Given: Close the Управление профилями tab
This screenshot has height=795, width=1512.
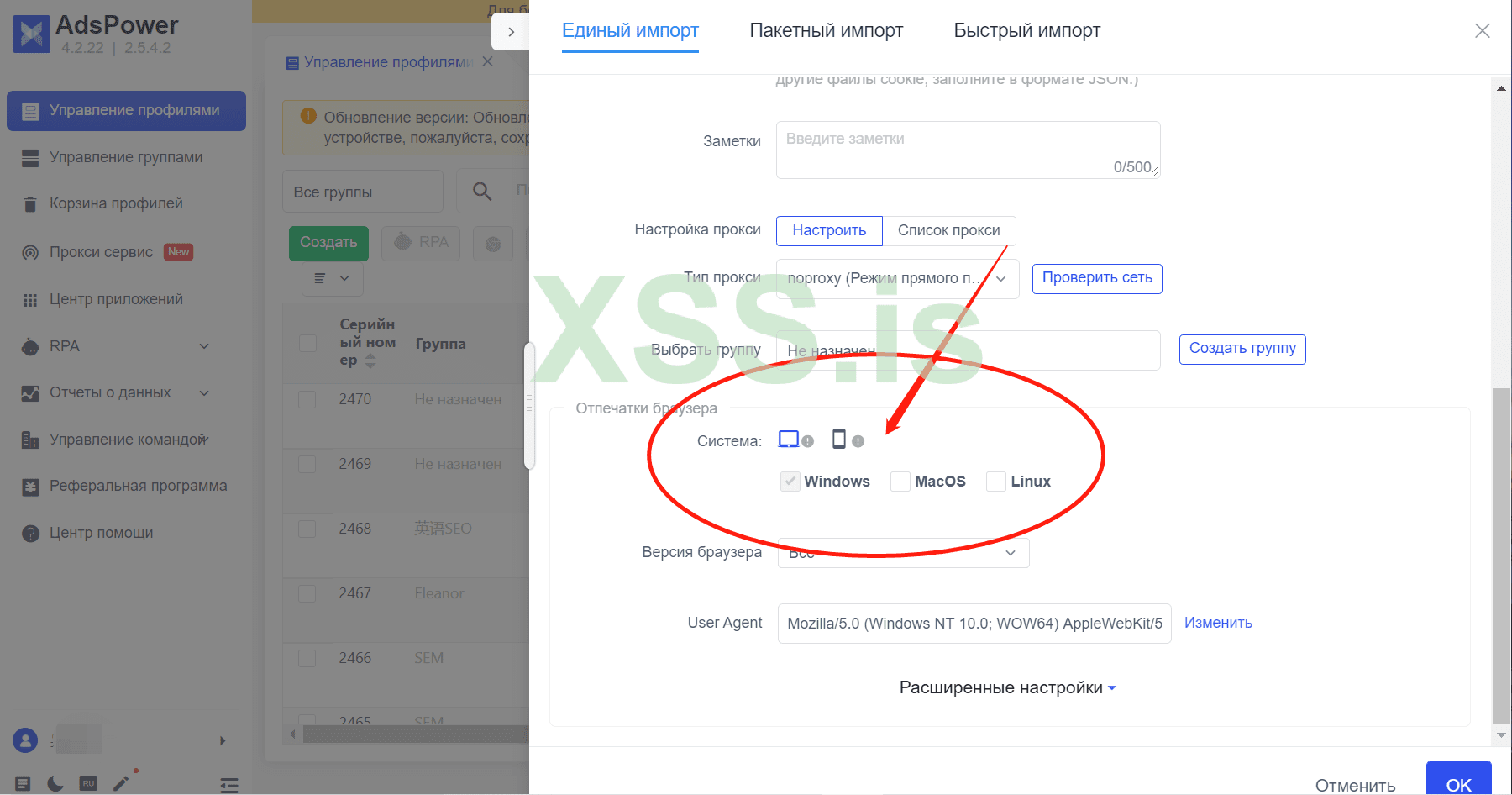Looking at the screenshot, I should 487,62.
